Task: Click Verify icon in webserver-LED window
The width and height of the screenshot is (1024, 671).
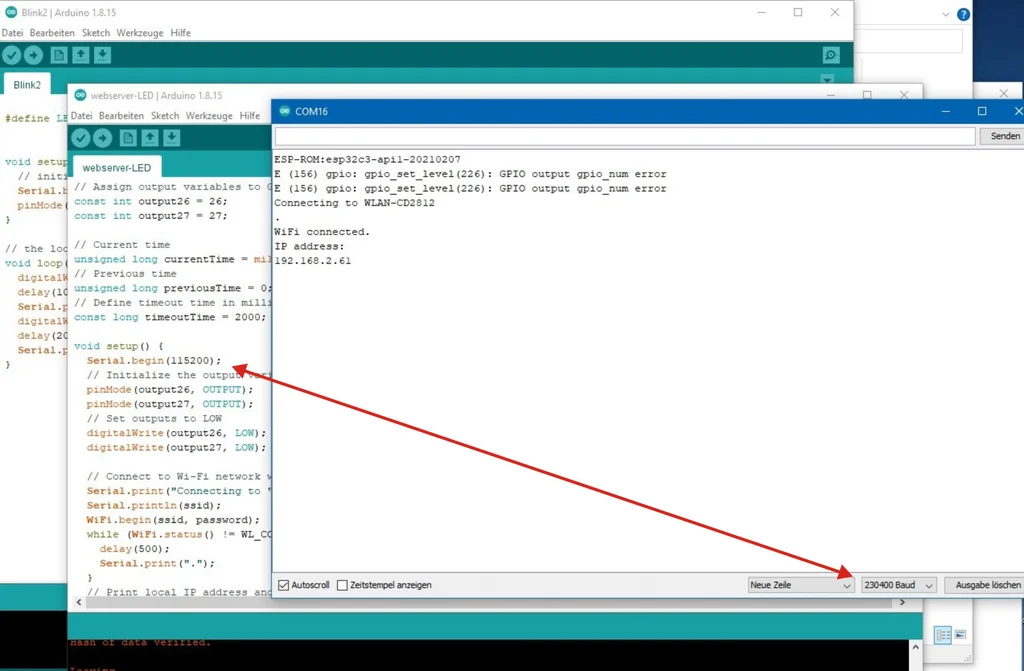Action: tap(81, 138)
